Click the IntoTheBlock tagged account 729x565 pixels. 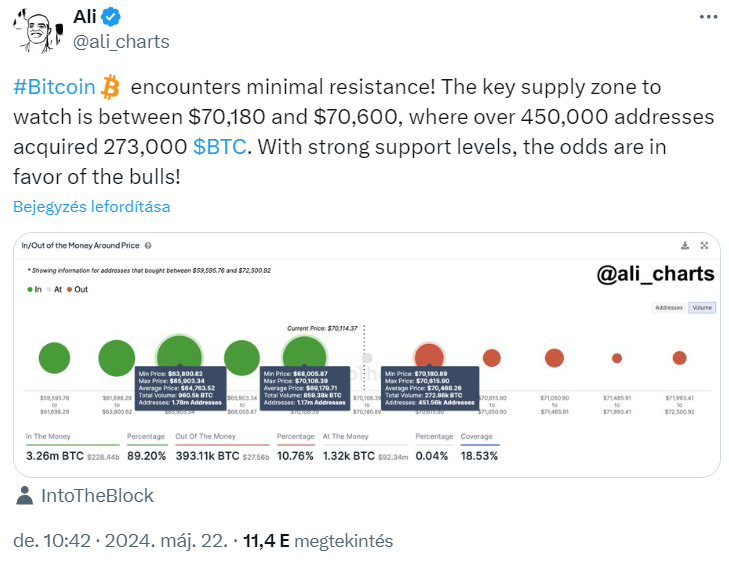[97, 496]
